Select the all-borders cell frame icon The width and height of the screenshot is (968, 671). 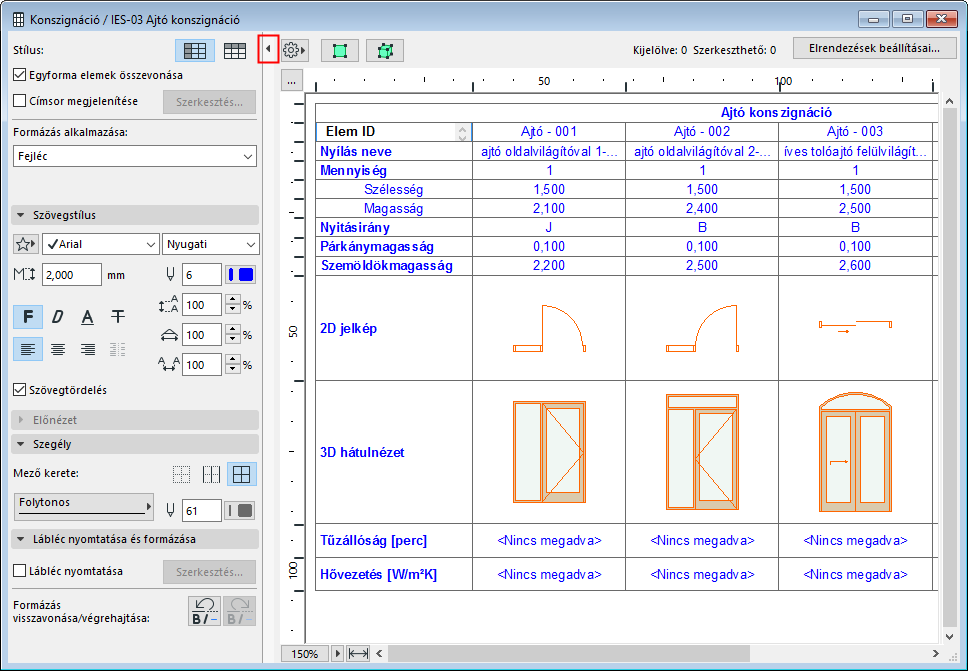tap(240, 474)
